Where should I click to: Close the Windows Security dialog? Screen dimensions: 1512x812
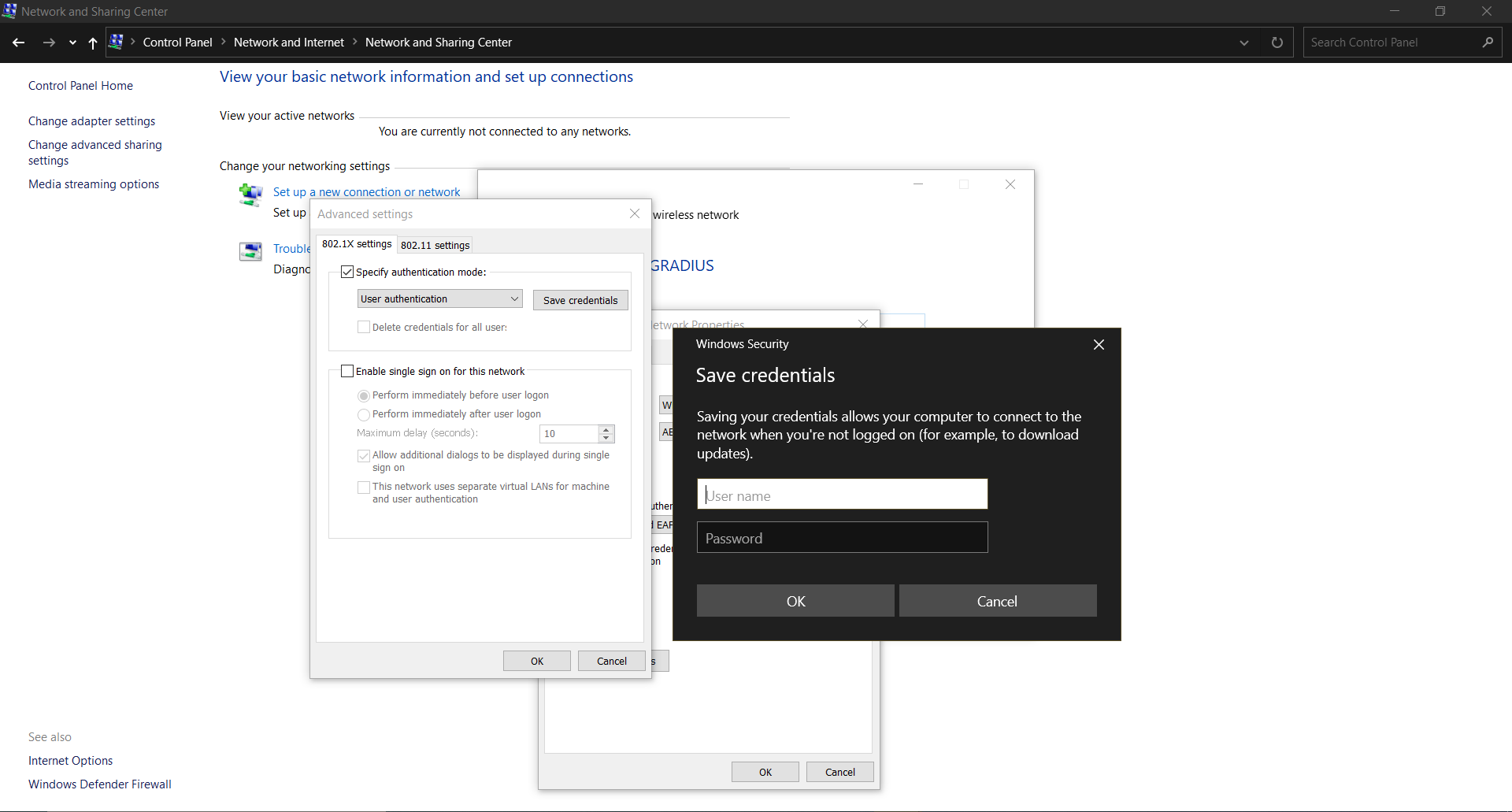click(x=1099, y=344)
